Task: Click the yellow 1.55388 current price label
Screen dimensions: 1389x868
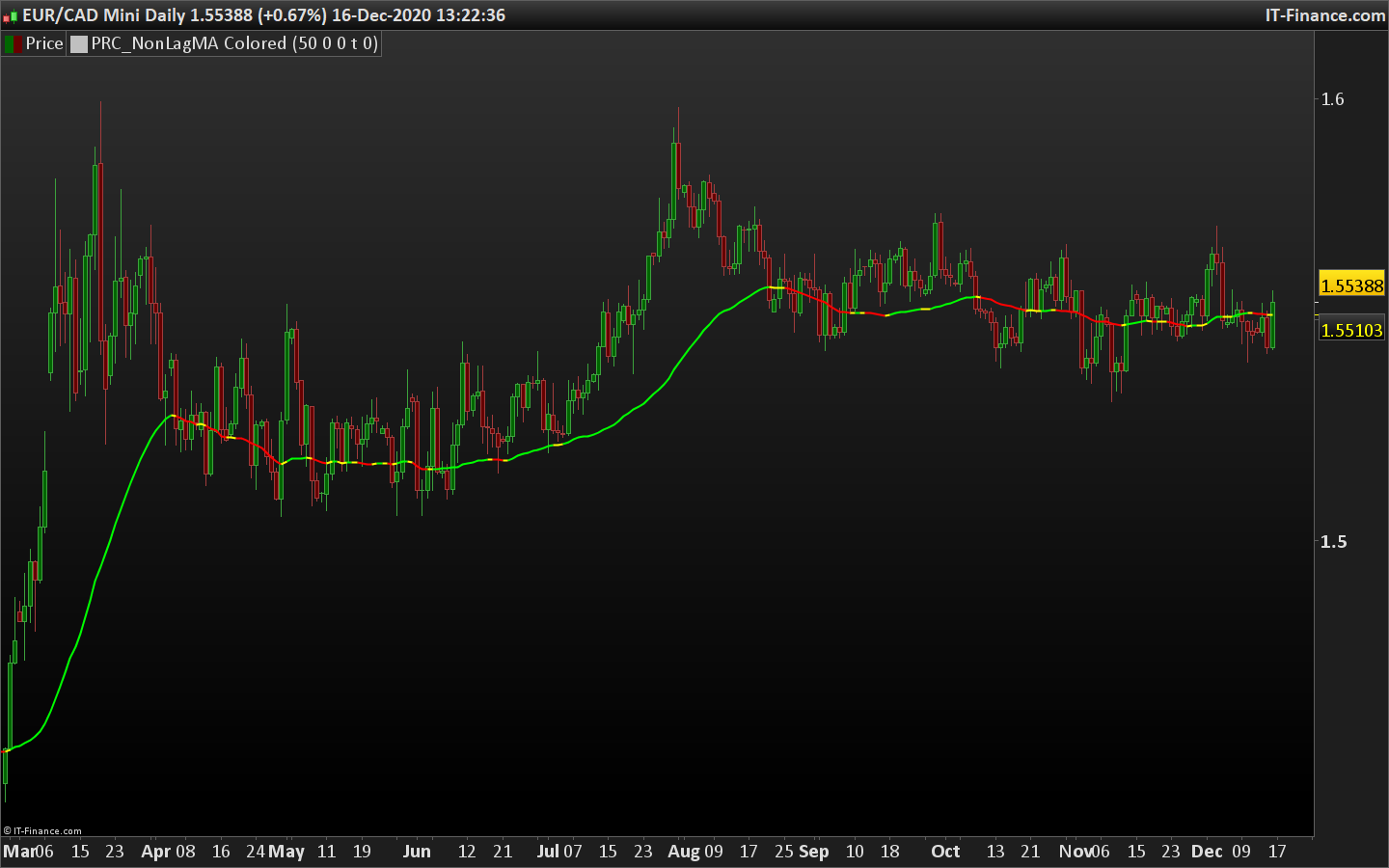Action: [1351, 285]
